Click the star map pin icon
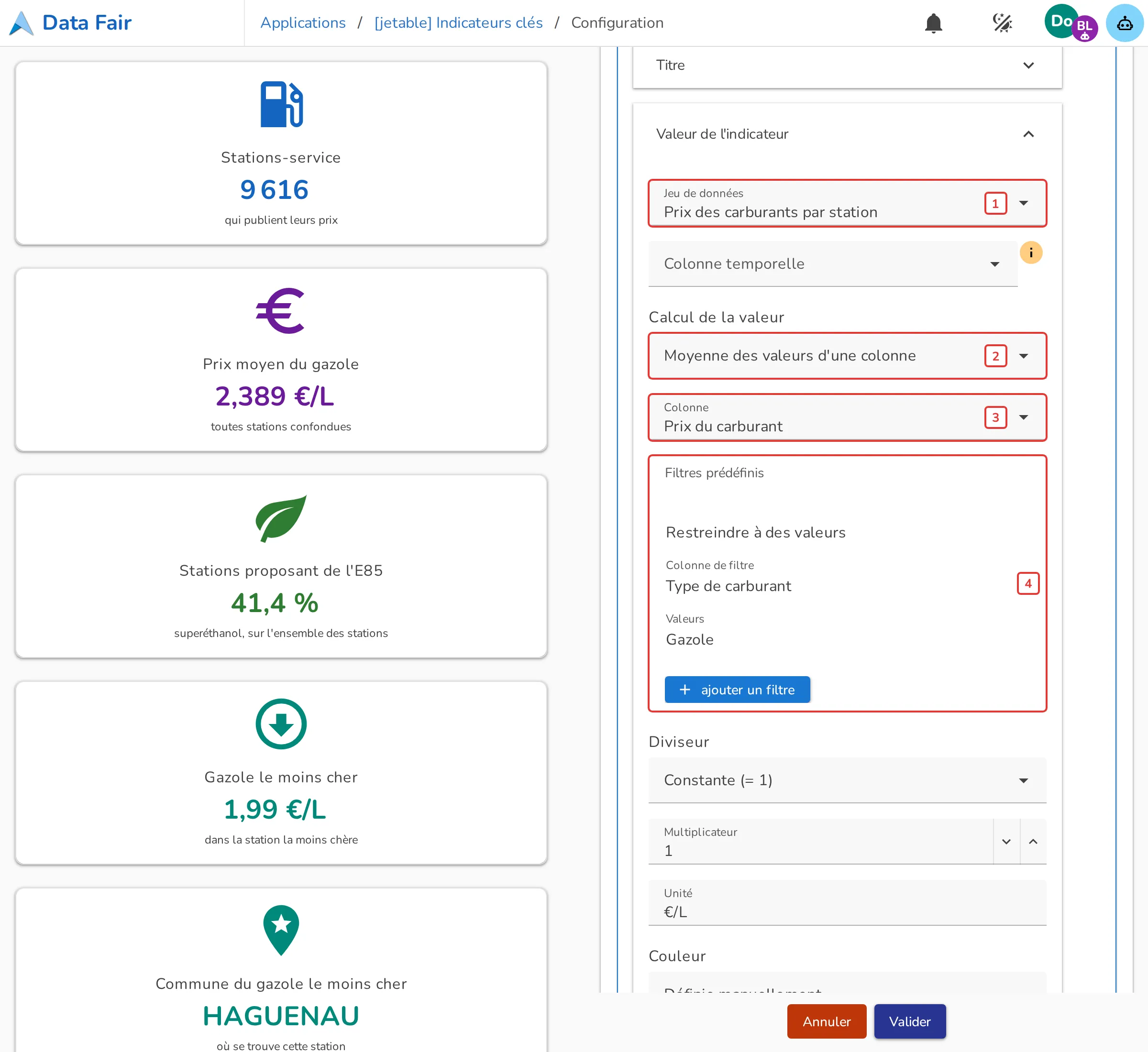Image resolution: width=1148 pixels, height=1052 pixels. tap(281, 930)
